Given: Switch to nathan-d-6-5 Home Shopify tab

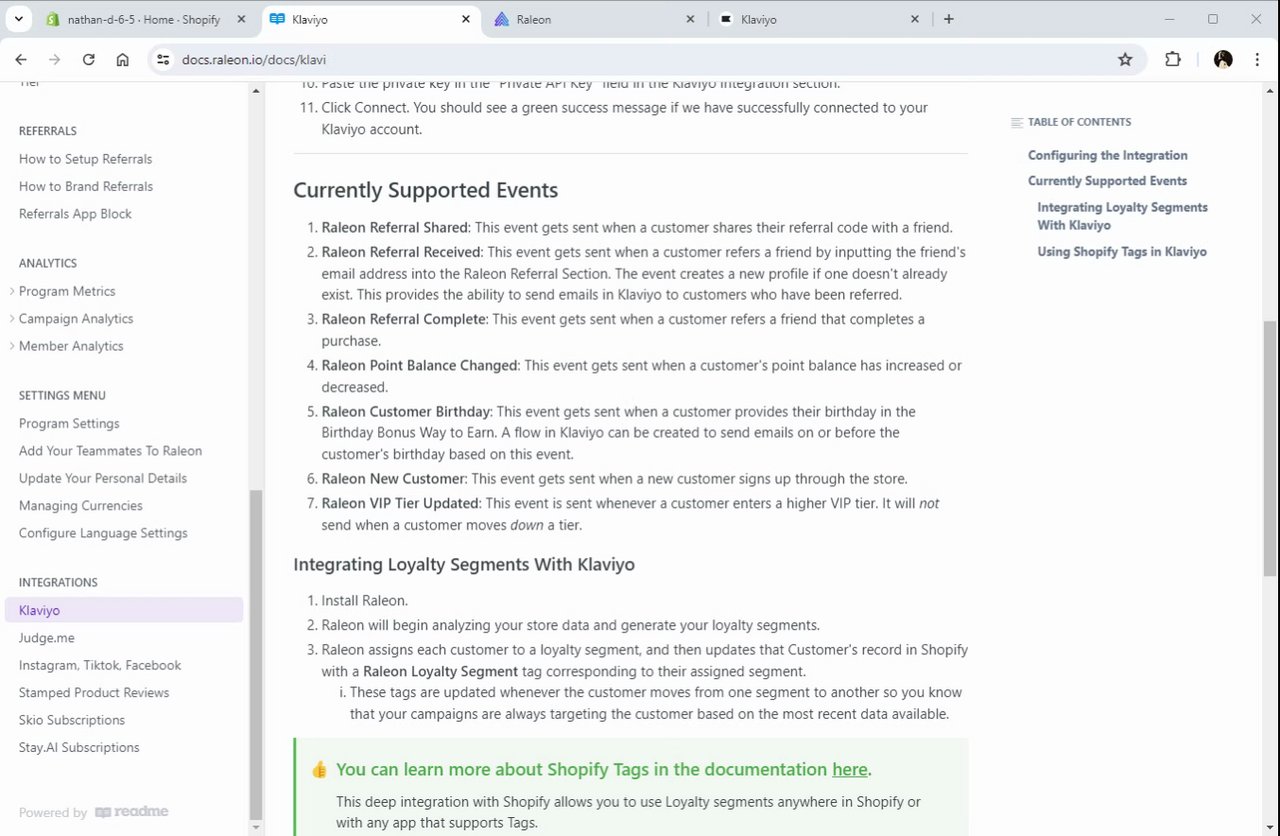Looking at the screenshot, I should click(145, 19).
